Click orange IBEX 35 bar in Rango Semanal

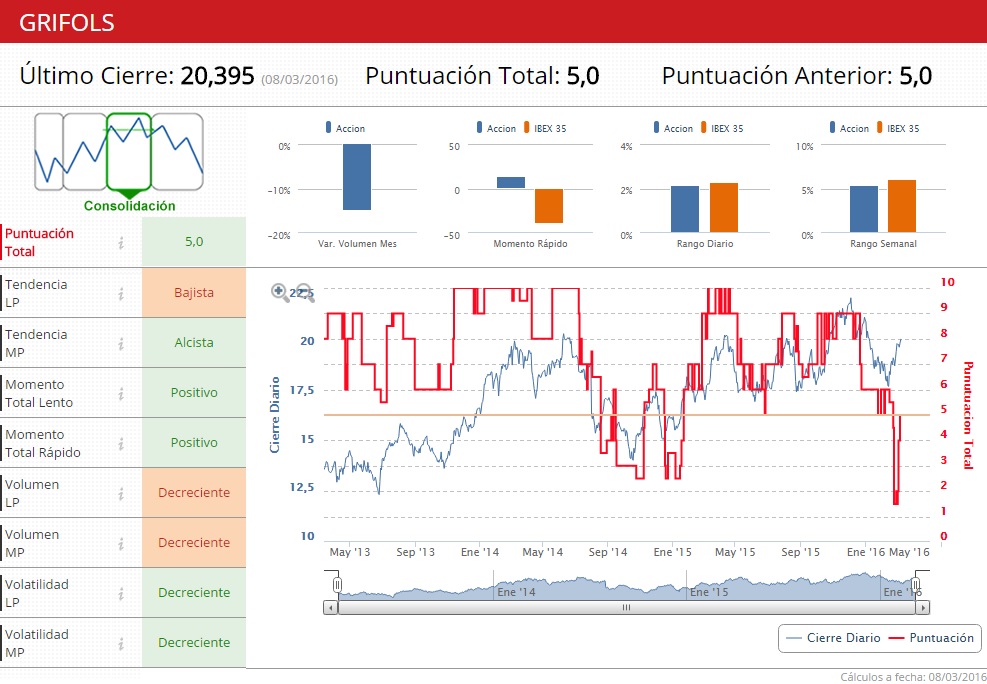(x=902, y=206)
